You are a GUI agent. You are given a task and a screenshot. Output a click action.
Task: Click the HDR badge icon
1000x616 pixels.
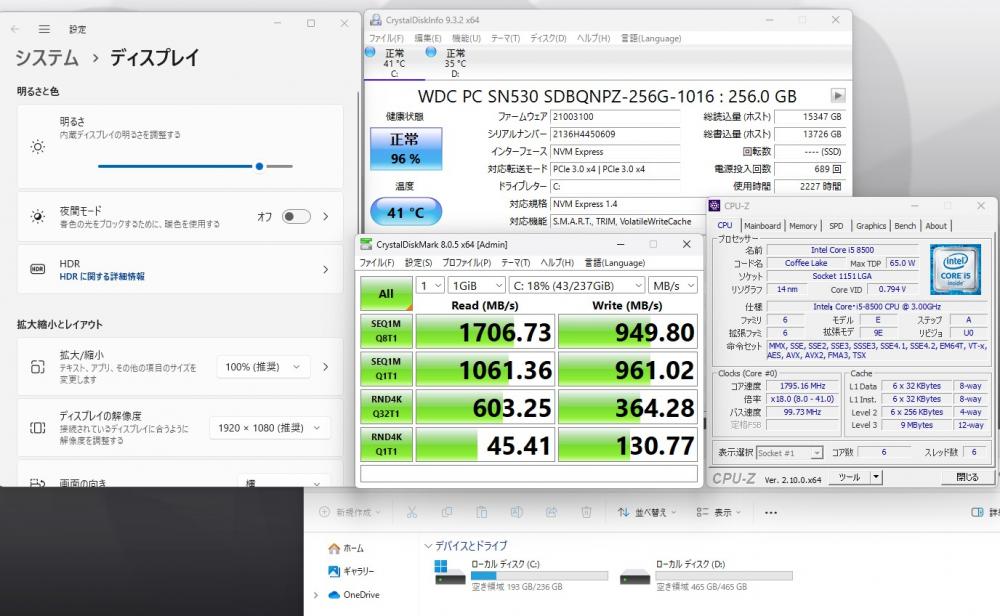[38, 269]
